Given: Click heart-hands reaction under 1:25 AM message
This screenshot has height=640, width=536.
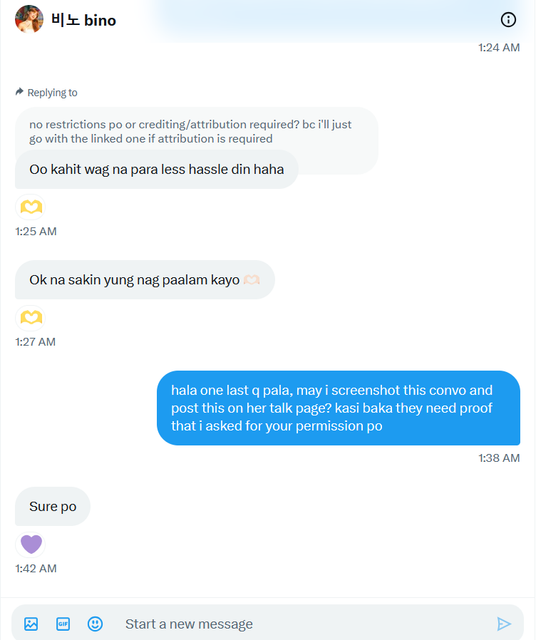Looking at the screenshot, I should tap(31, 207).
